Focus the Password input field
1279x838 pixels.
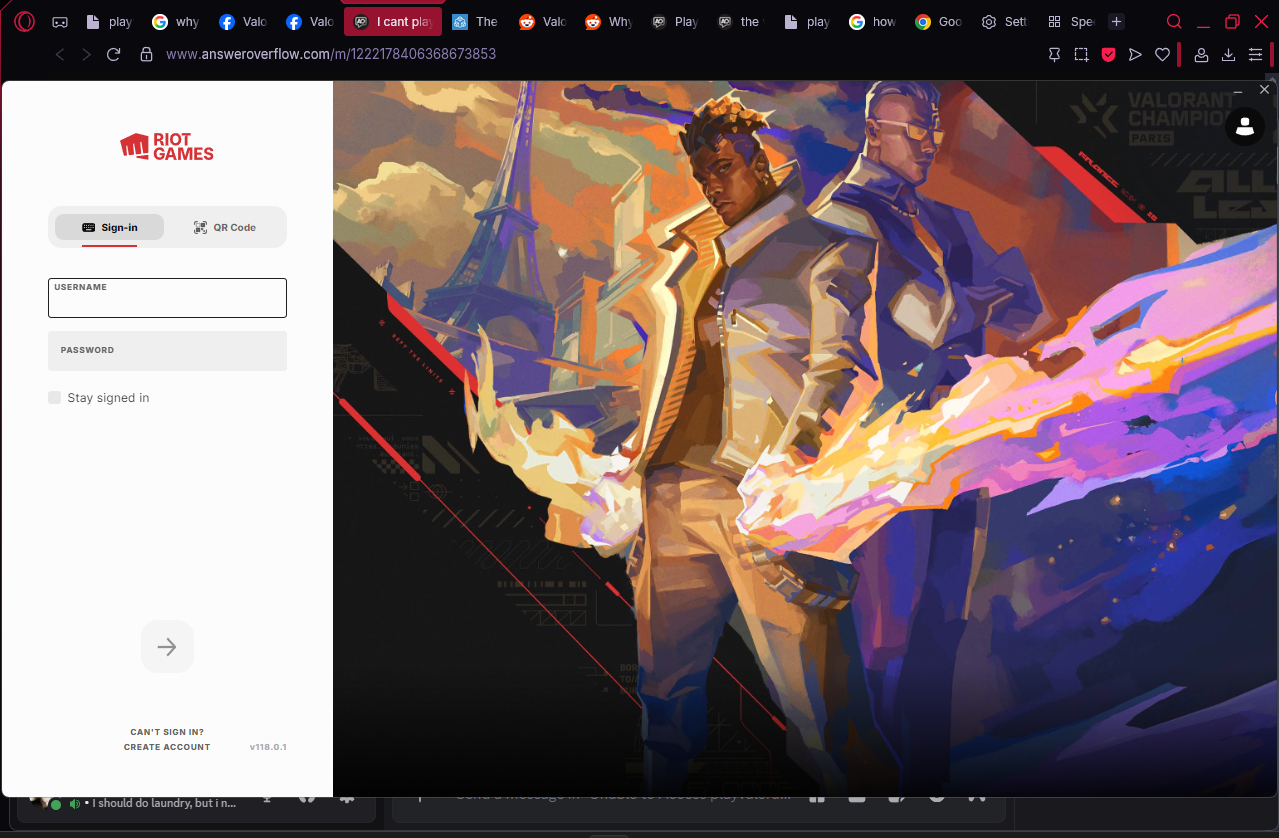pos(167,351)
